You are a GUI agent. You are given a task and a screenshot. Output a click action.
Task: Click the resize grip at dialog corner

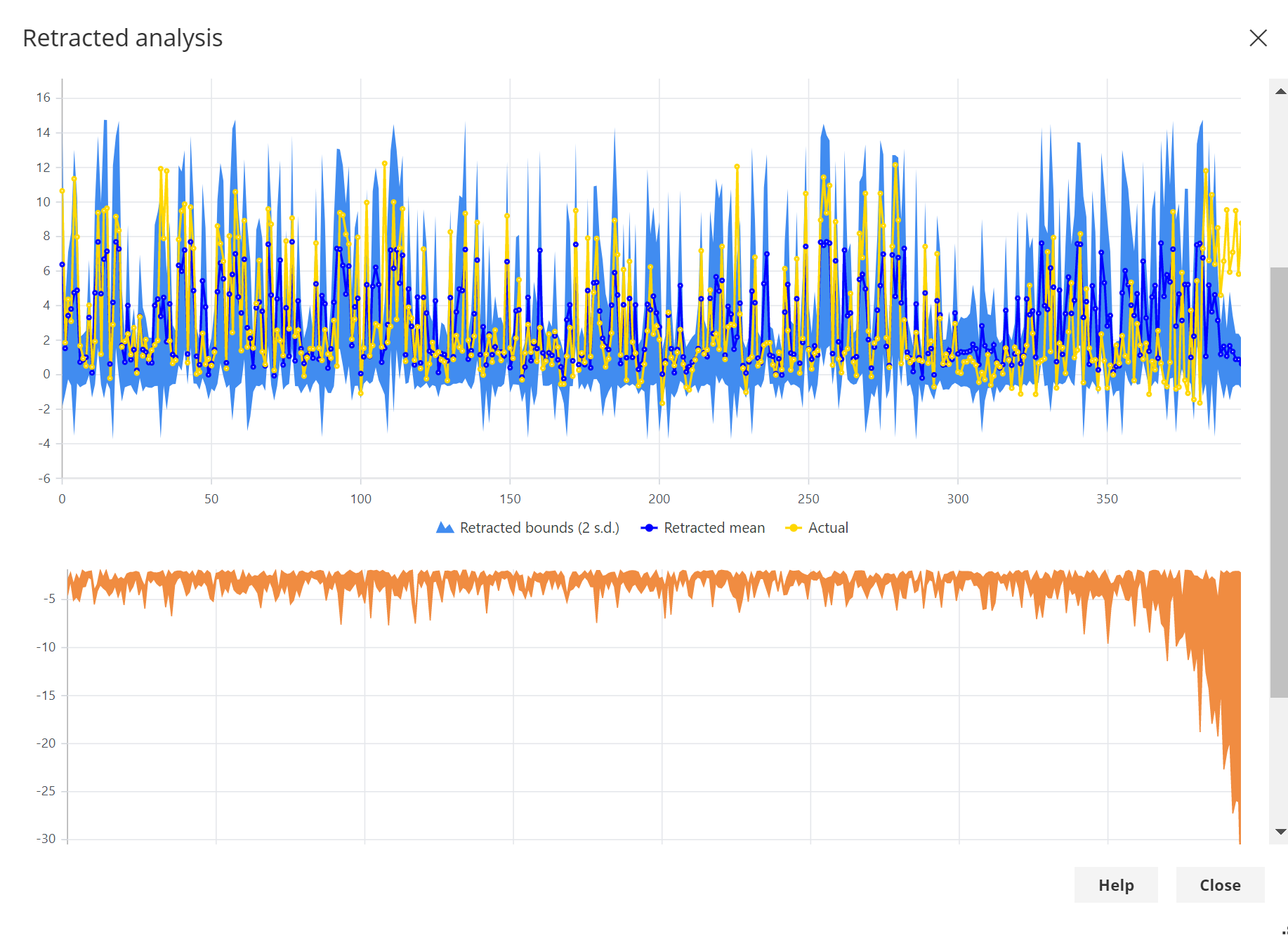coord(1284,931)
